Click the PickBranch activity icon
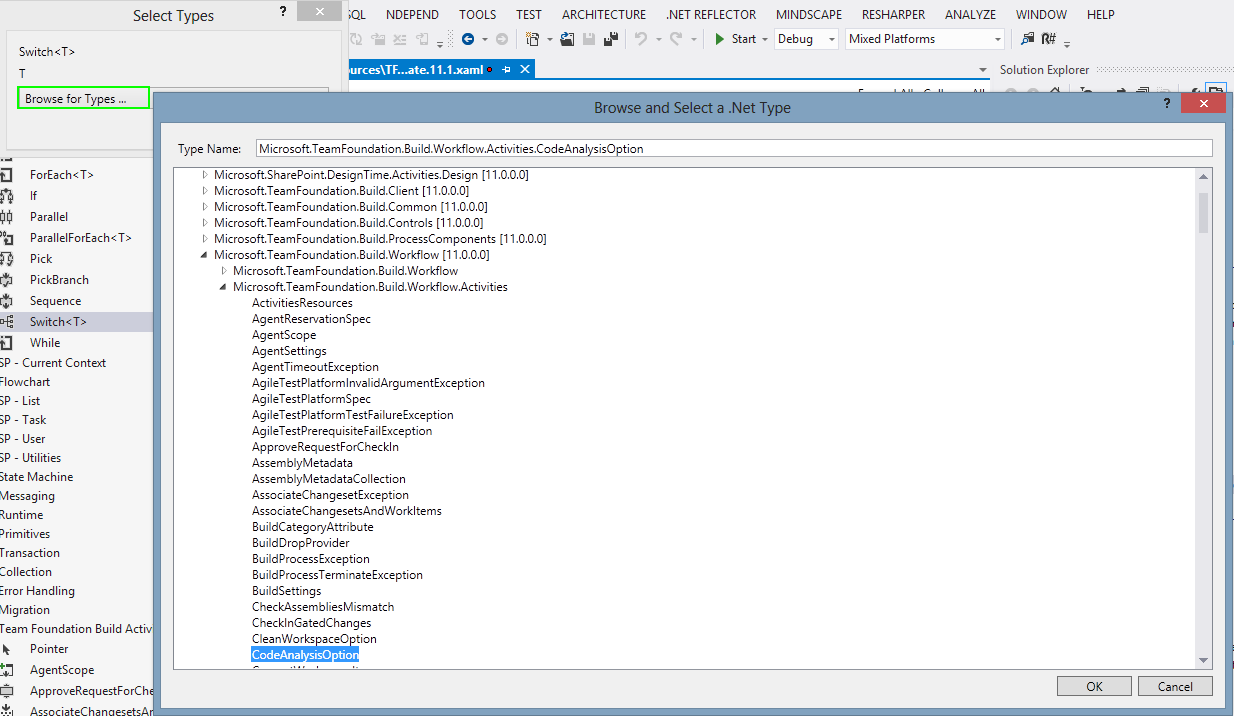This screenshot has width=1234, height=716. coord(8,280)
